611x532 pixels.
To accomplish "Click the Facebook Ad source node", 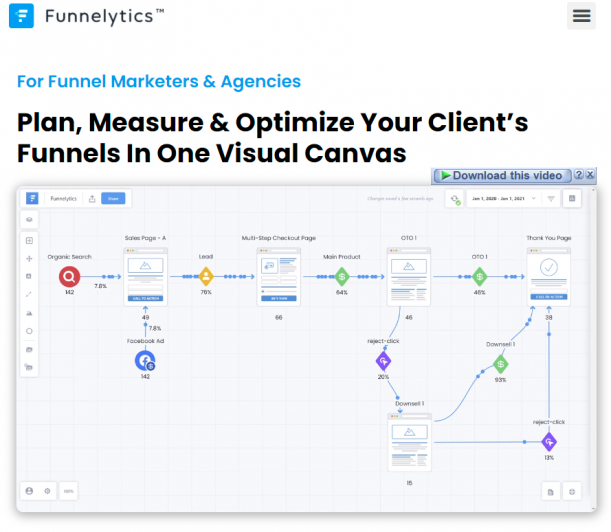I will 145,361.
